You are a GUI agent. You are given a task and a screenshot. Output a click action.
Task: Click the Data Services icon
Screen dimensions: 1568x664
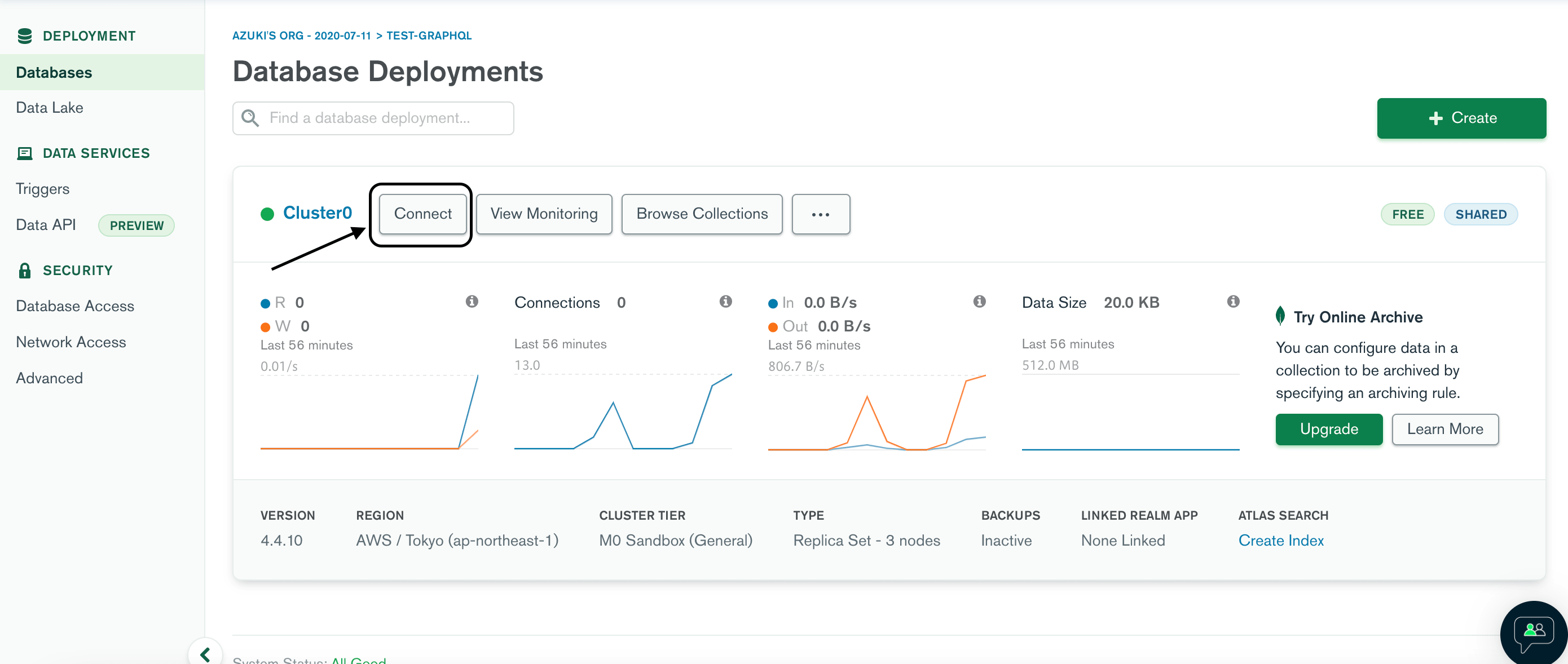click(x=25, y=153)
